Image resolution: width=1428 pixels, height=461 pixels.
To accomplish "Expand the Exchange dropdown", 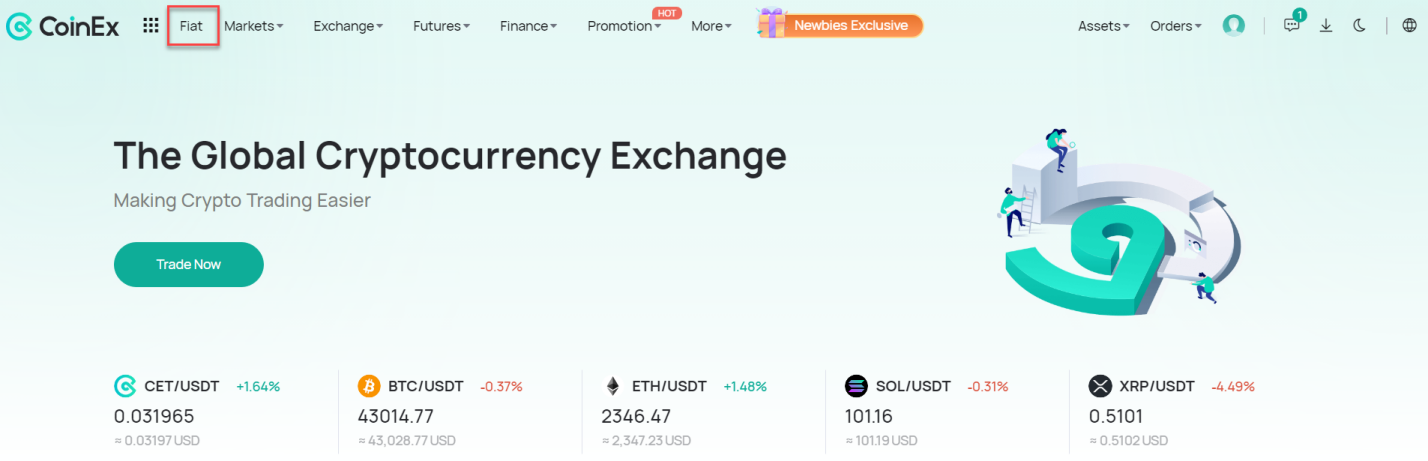I will (x=348, y=26).
